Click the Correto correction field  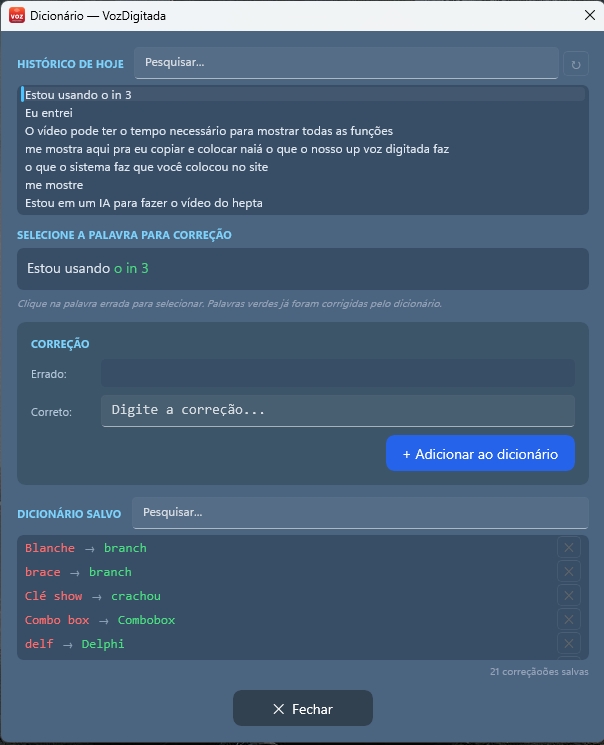point(337,410)
